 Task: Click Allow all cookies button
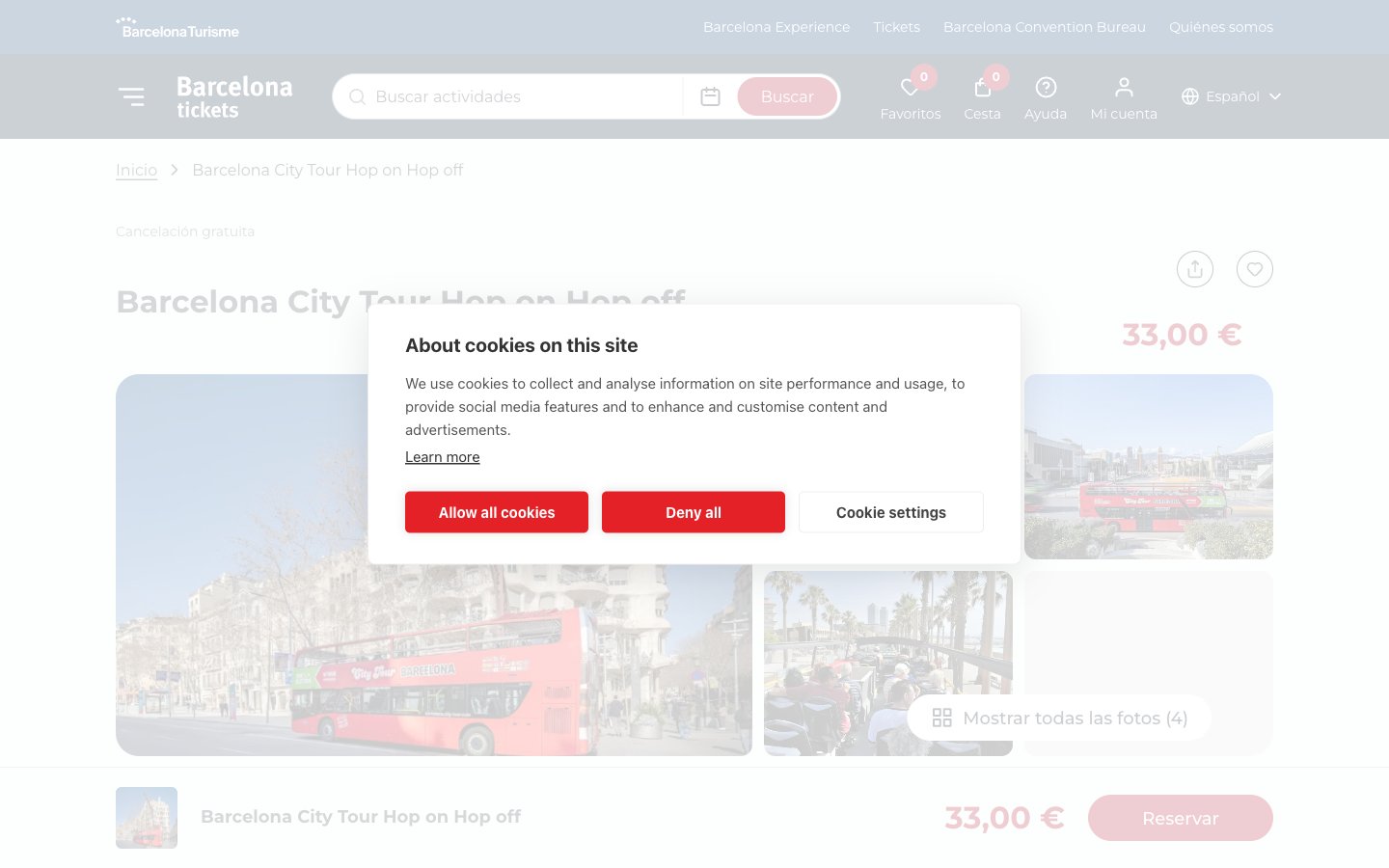click(497, 512)
